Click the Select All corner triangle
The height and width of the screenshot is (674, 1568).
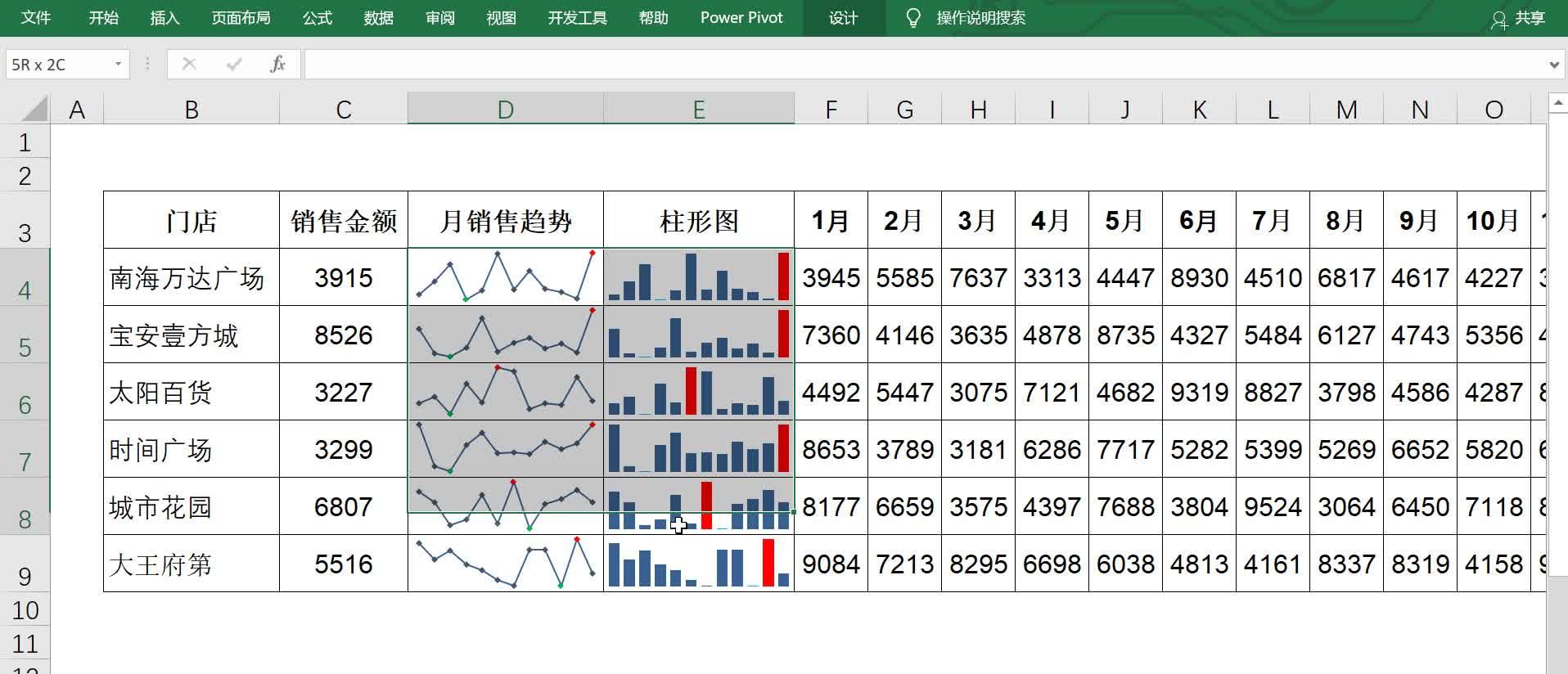[x=33, y=109]
